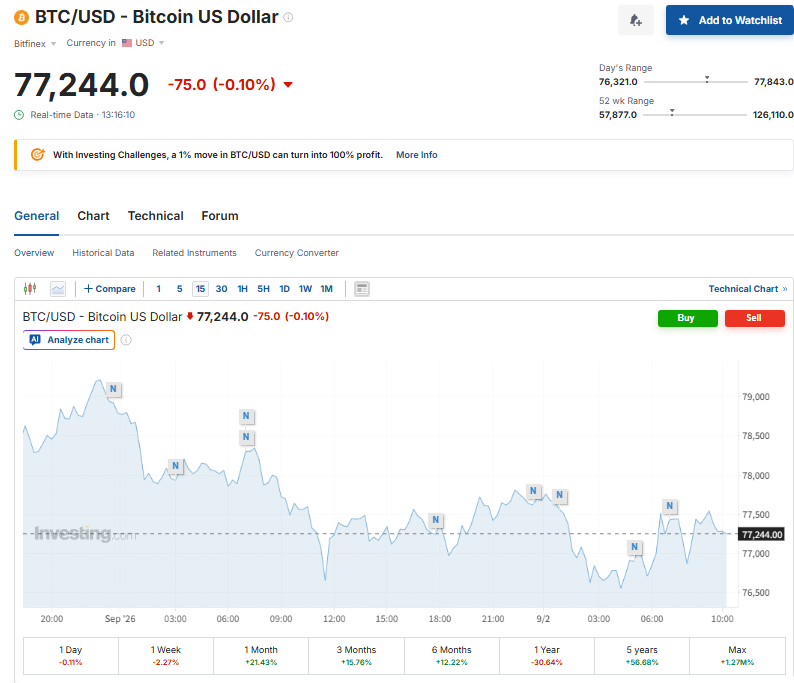
Task: Select the 1 Year performance range
Action: click(546, 656)
